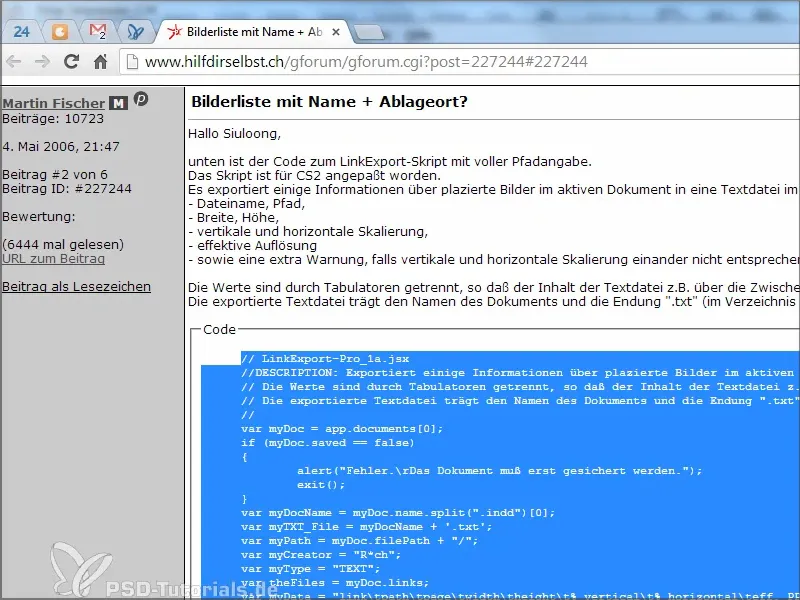Click the text Beiträge: 10723
The height and width of the screenshot is (600, 800).
[53, 118]
